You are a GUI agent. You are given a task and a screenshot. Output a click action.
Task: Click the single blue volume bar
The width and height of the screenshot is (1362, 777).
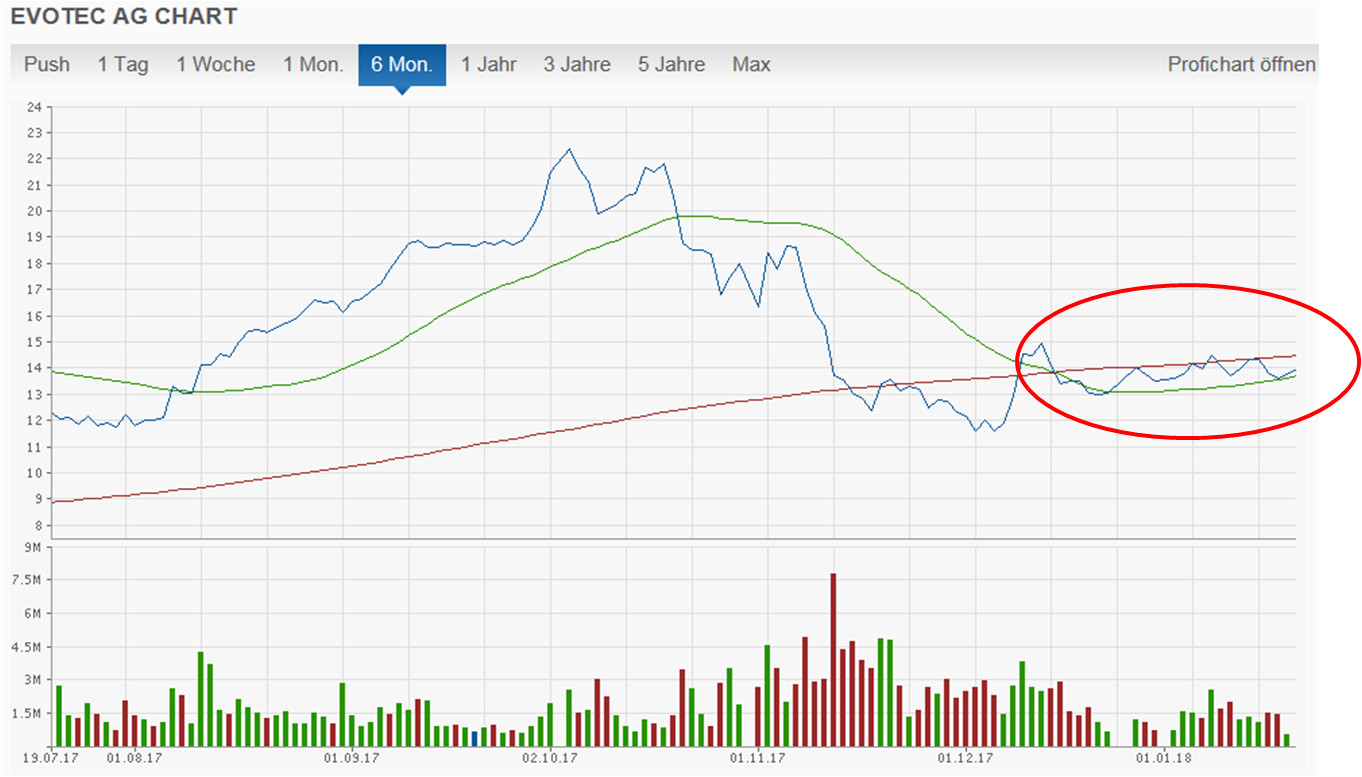pos(474,738)
